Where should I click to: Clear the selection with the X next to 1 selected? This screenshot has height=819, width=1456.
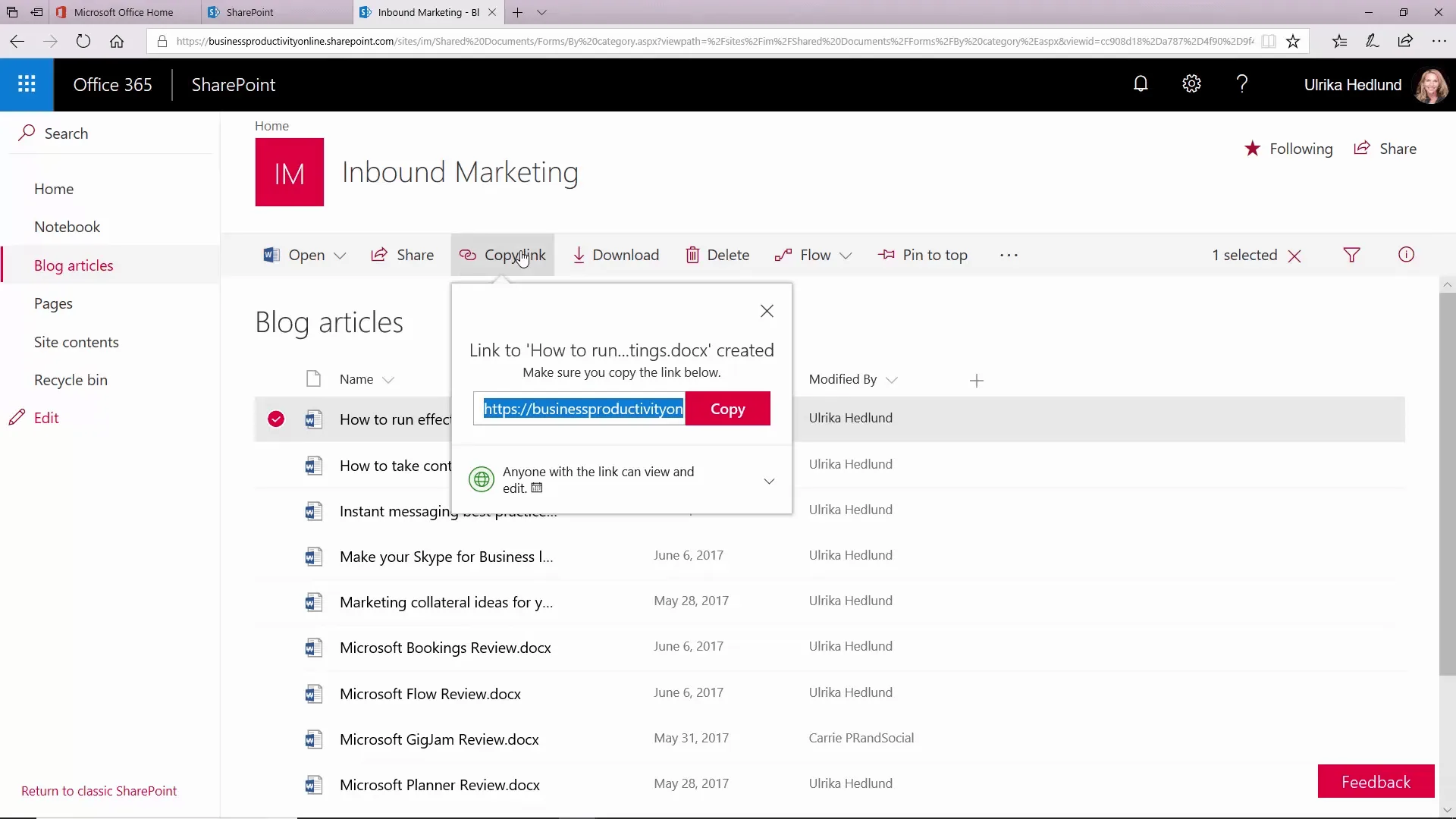[1294, 256]
